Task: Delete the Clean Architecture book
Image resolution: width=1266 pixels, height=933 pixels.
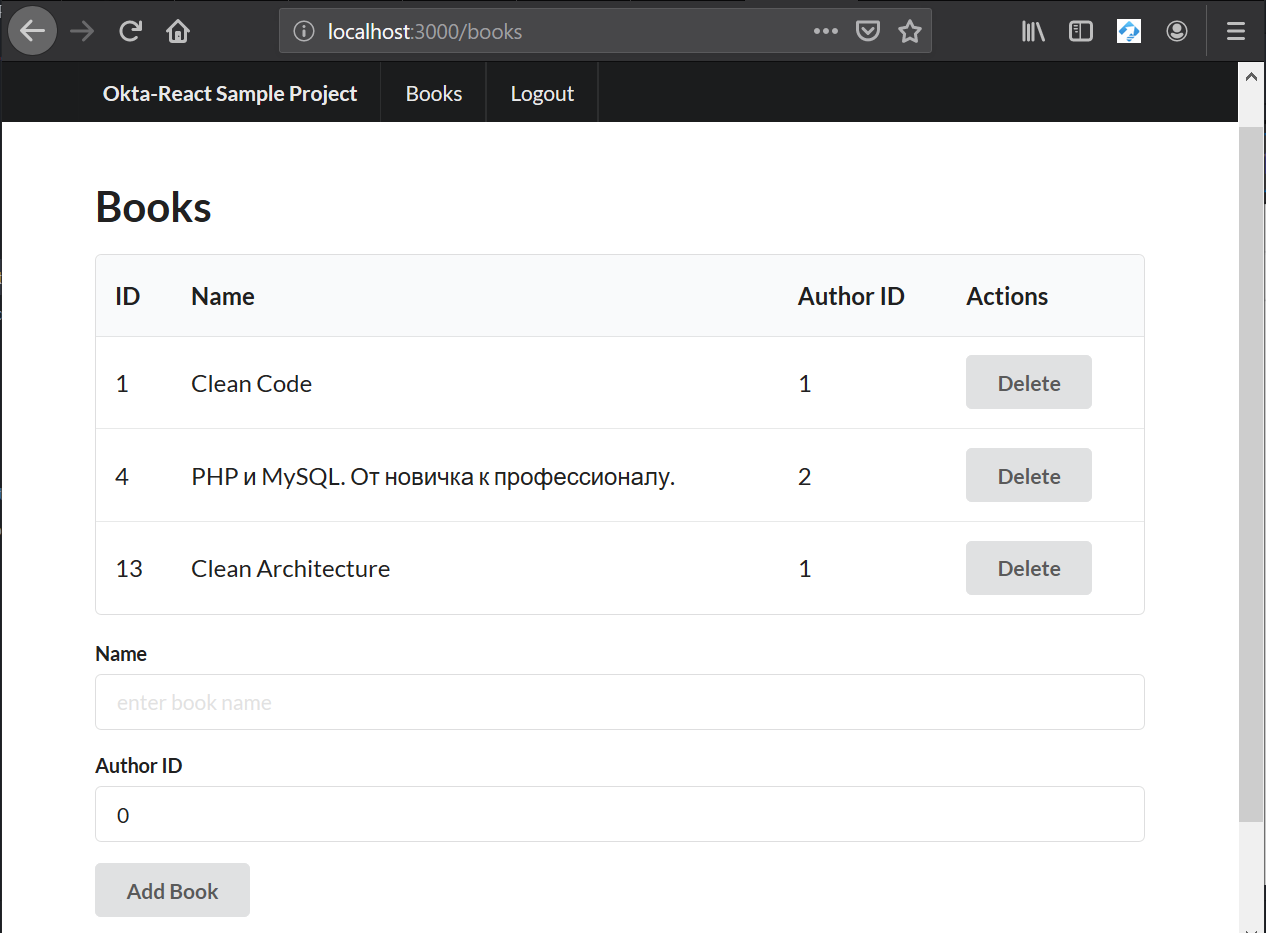Action: [1028, 568]
